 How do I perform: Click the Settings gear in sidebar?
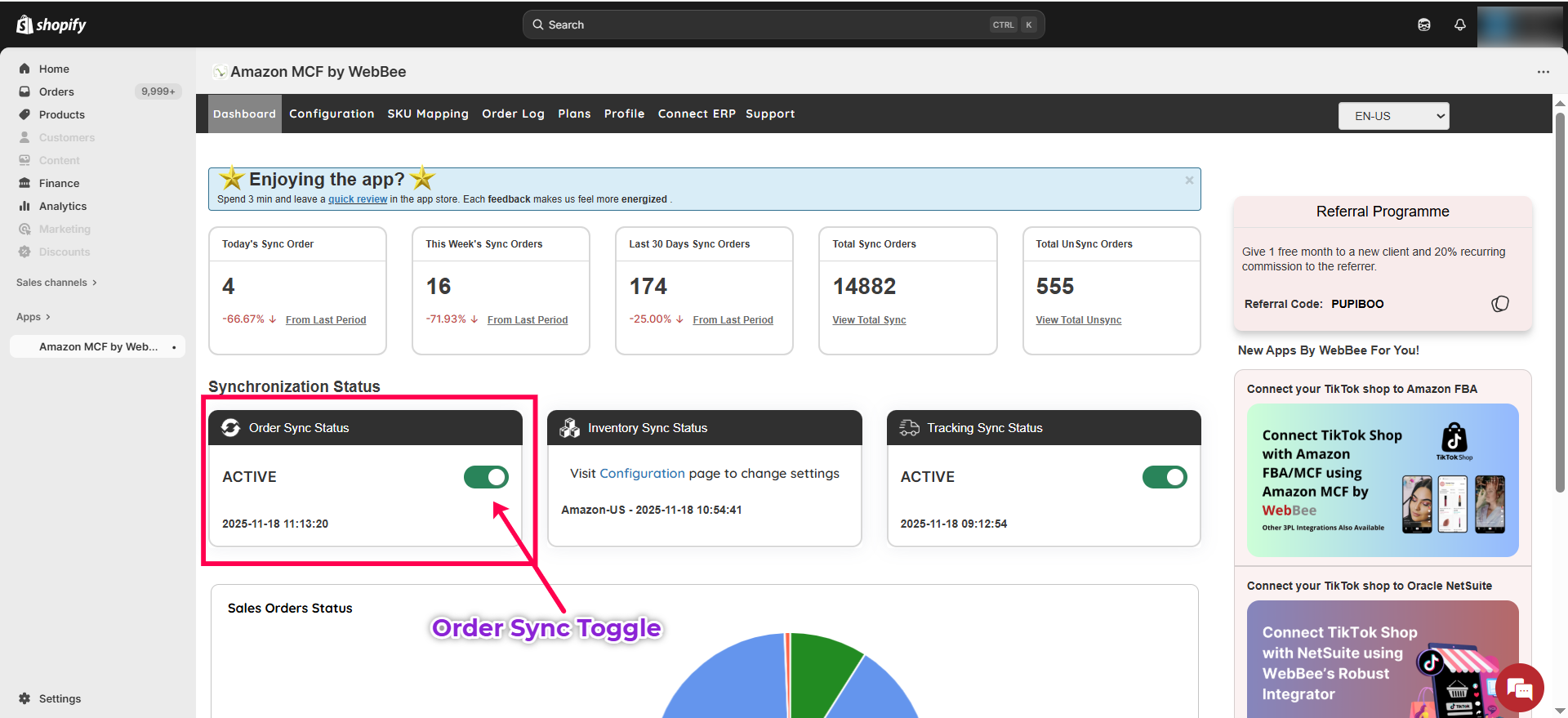point(24,698)
